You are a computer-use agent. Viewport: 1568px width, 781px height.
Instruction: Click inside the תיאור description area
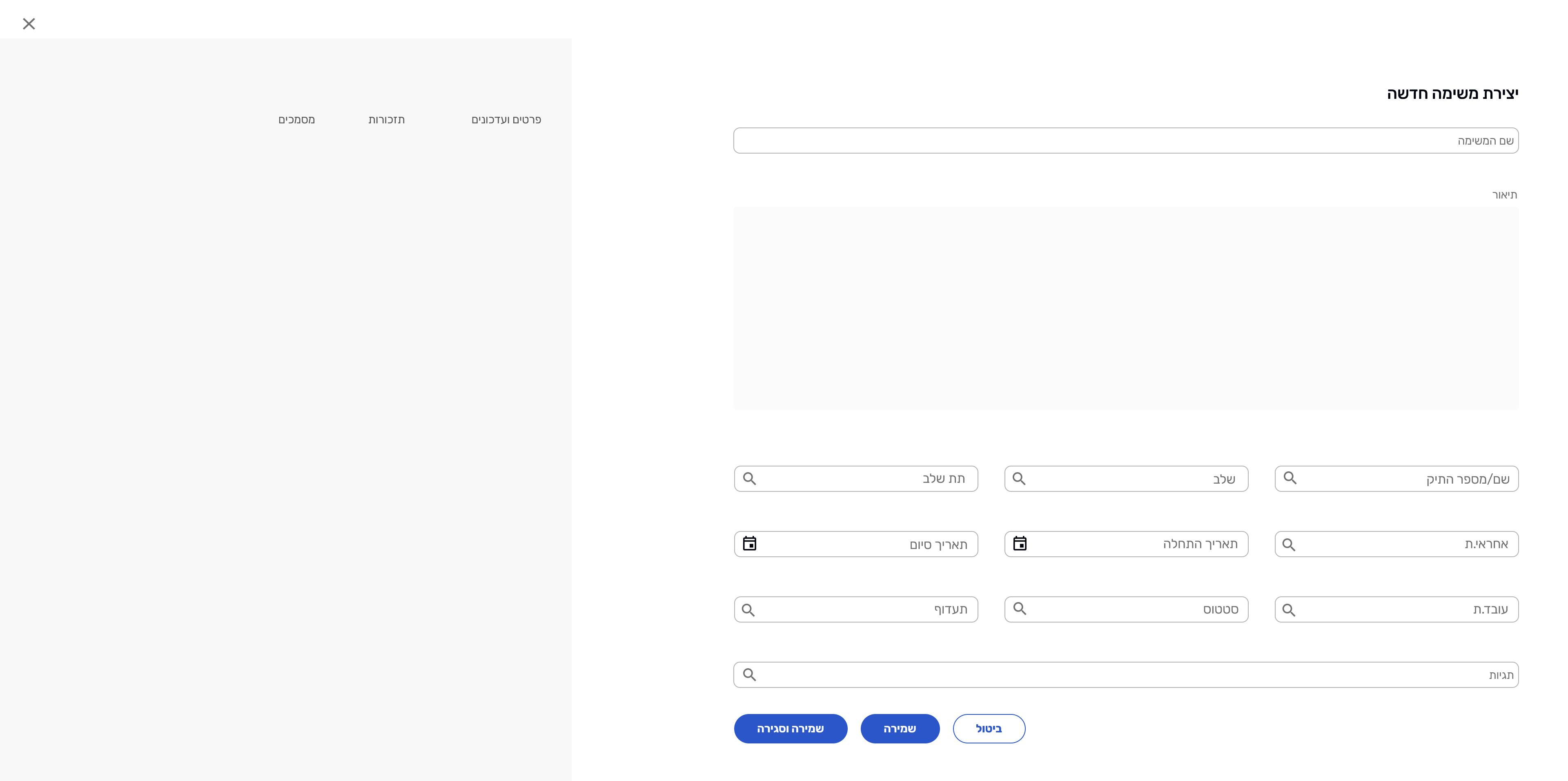[x=1125, y=308]
